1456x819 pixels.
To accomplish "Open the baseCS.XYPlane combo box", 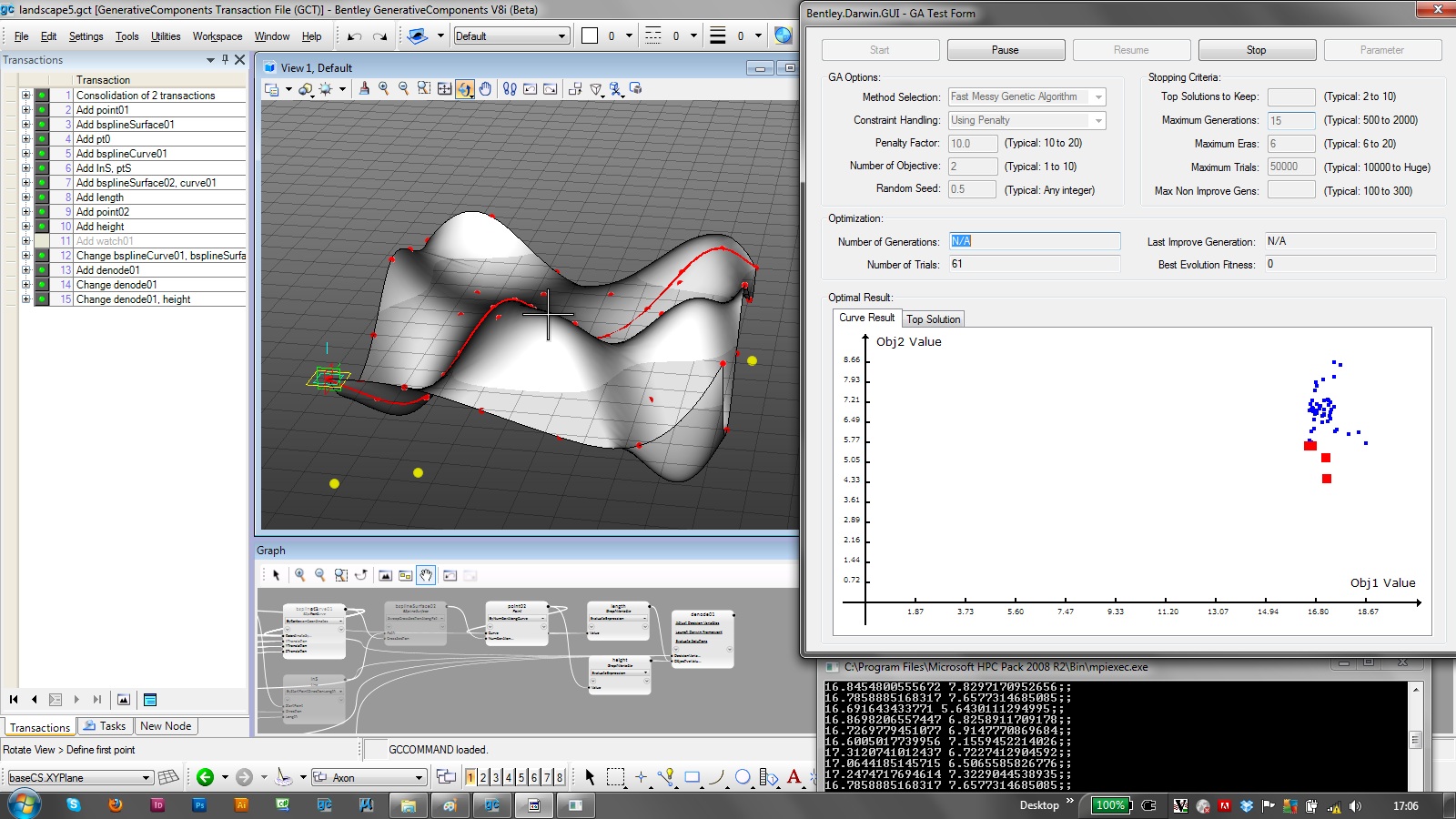I will 146,778.
